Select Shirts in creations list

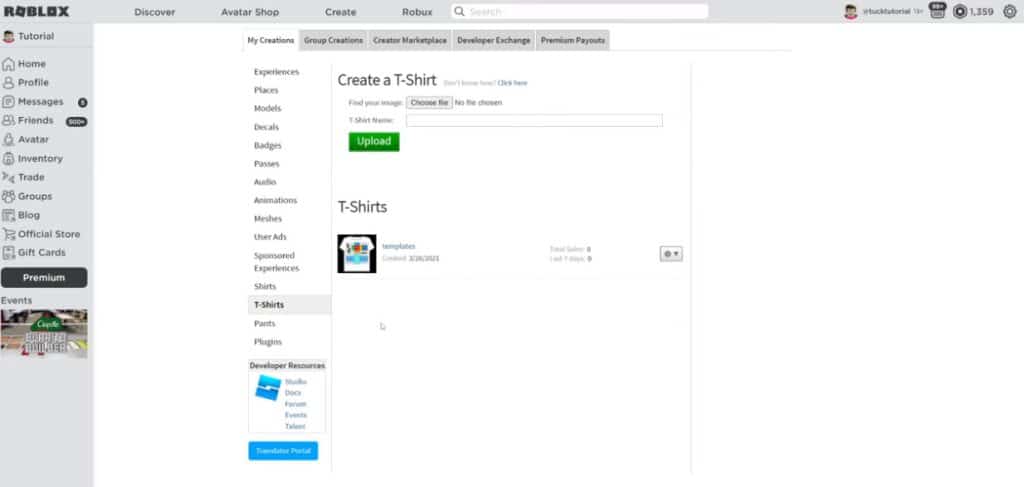pyautogui.click(x=265, y=287)
